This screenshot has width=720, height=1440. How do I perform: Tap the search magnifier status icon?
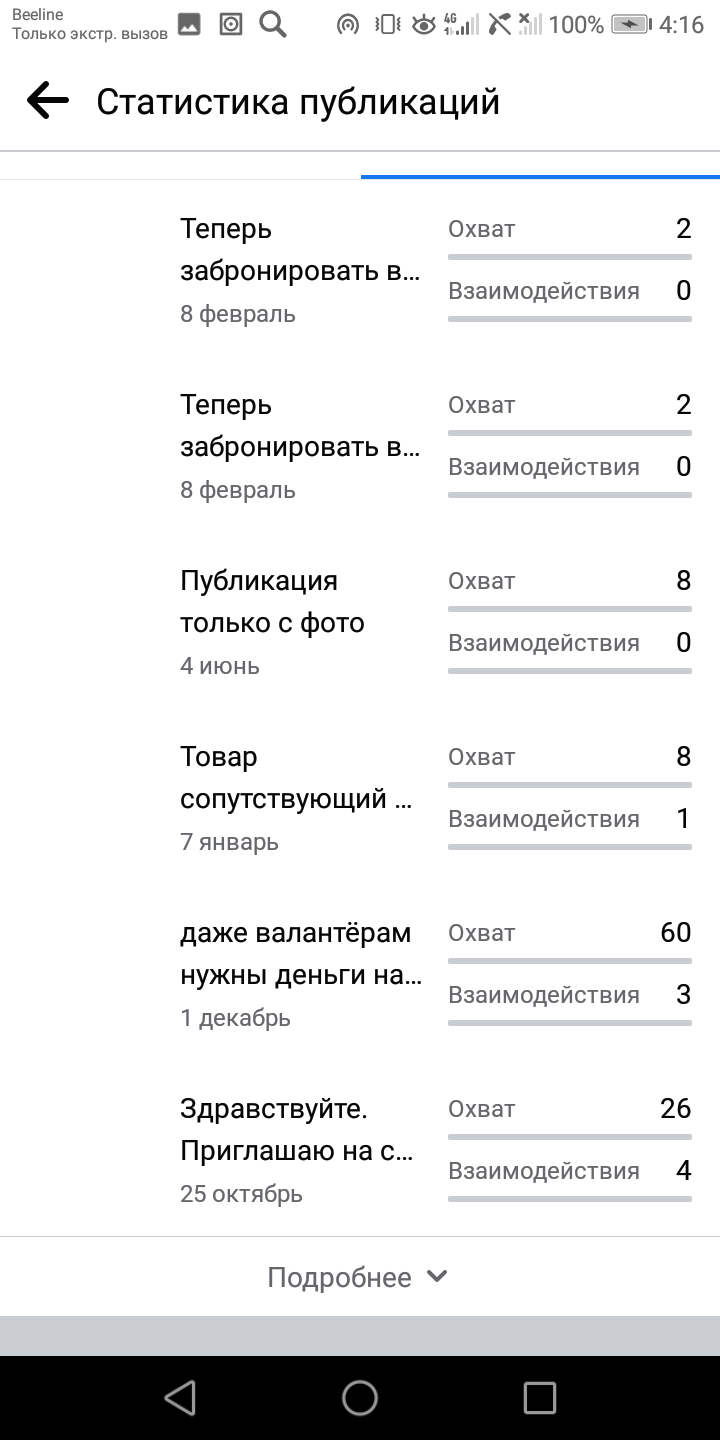click(273, 24)
